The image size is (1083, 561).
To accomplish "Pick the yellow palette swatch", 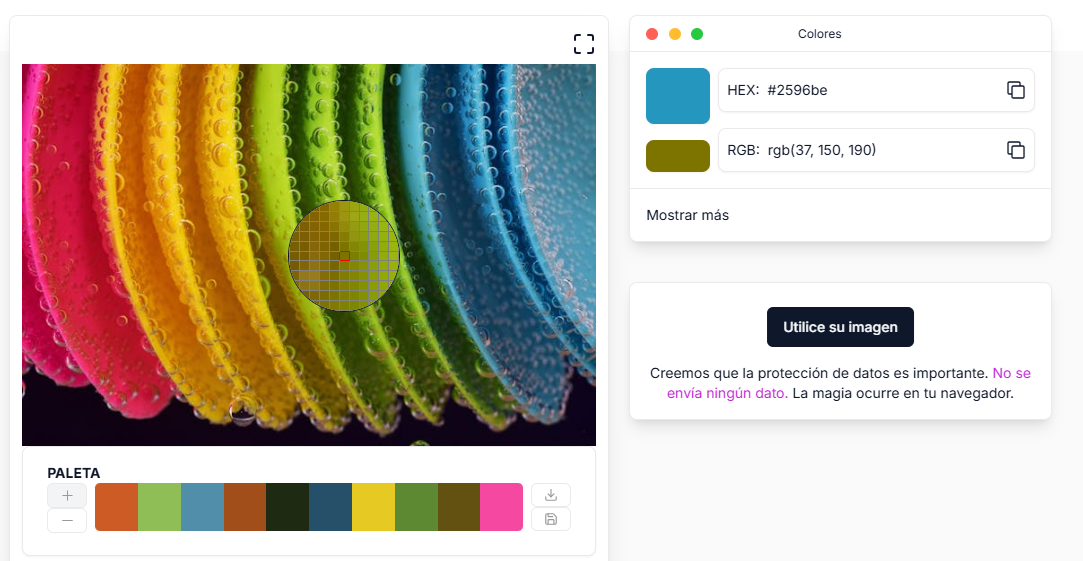I will click(x=373, y=507).
